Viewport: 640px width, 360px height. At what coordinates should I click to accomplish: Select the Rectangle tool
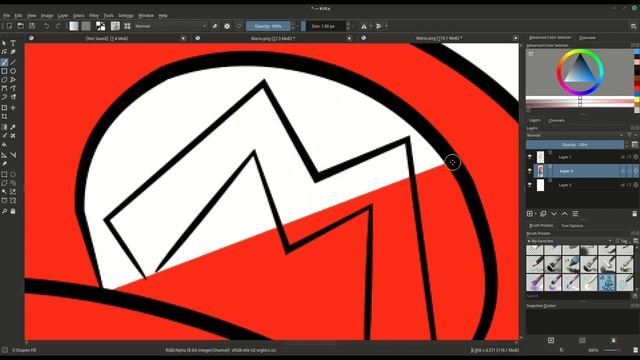4,71
